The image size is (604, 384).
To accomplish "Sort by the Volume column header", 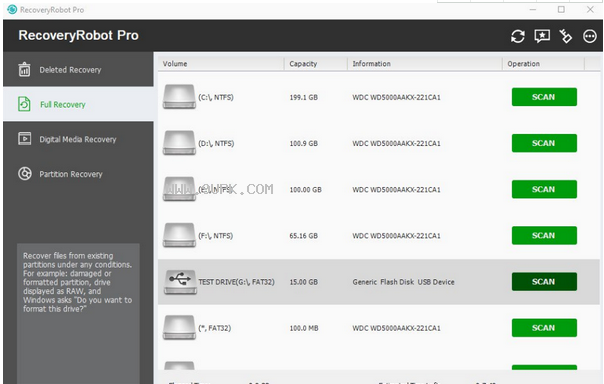I will (x=221, y=64).
